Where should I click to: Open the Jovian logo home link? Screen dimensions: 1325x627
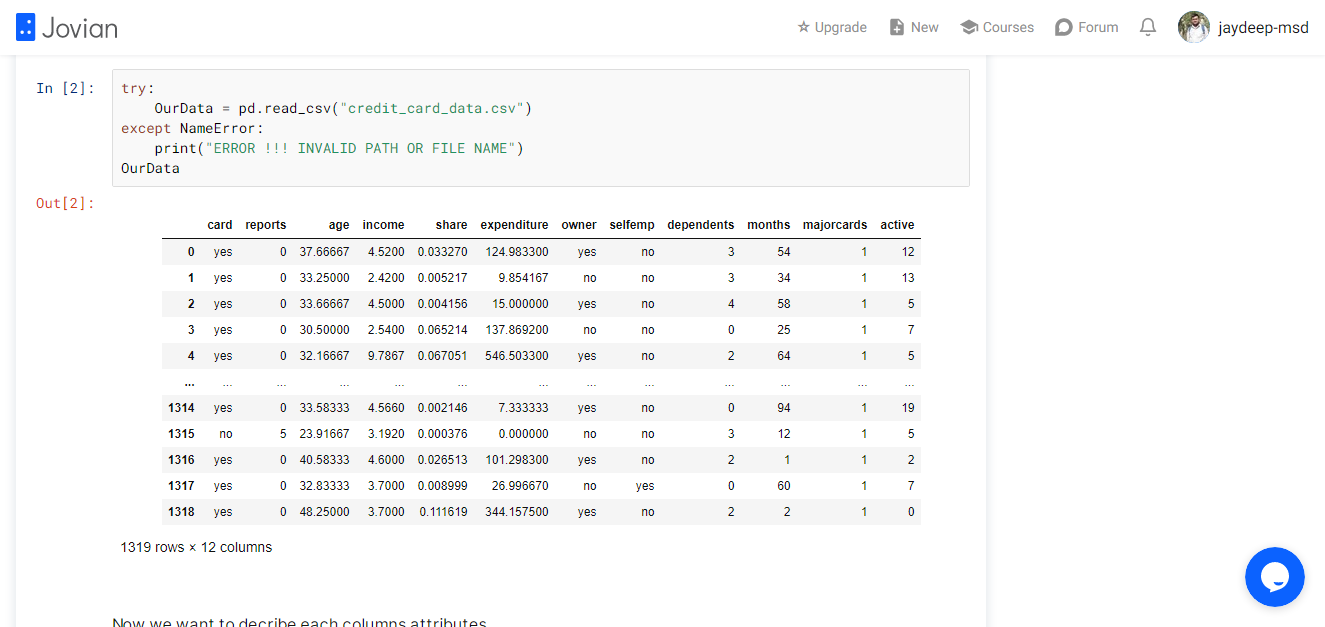click(67, 27)
